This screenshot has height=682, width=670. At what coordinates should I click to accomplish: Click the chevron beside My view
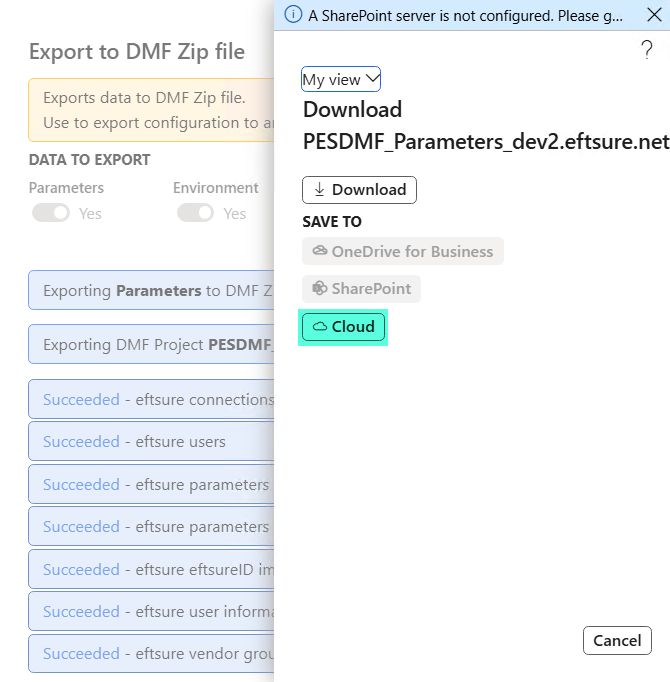click(373, 79)
